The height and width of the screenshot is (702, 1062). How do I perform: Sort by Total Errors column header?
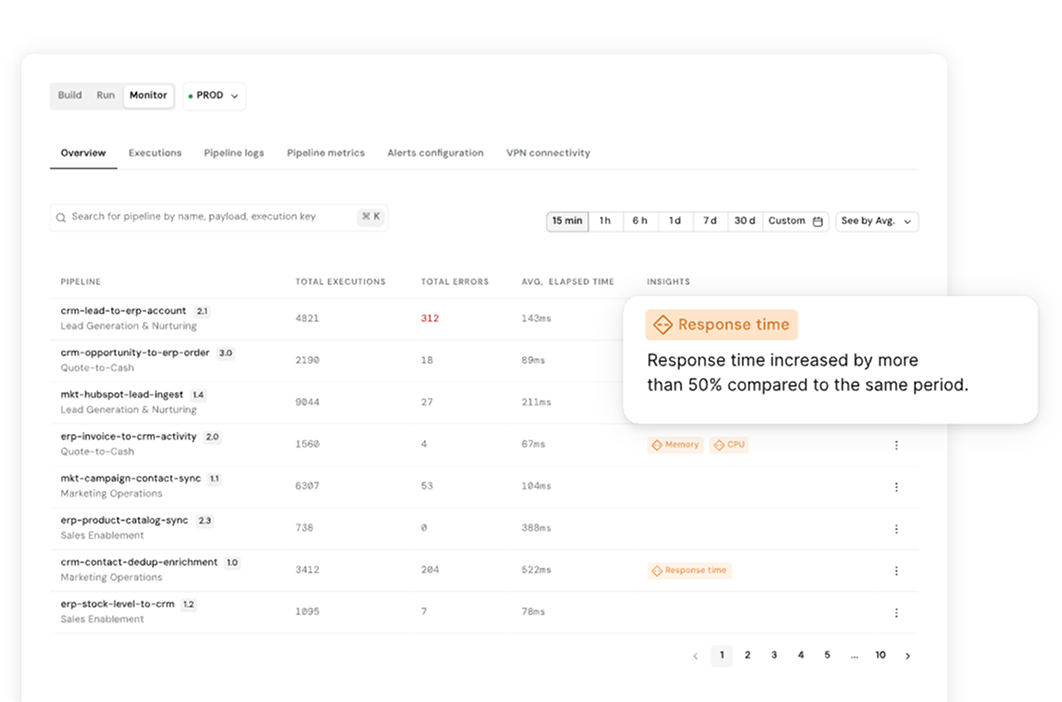[455, 282]
